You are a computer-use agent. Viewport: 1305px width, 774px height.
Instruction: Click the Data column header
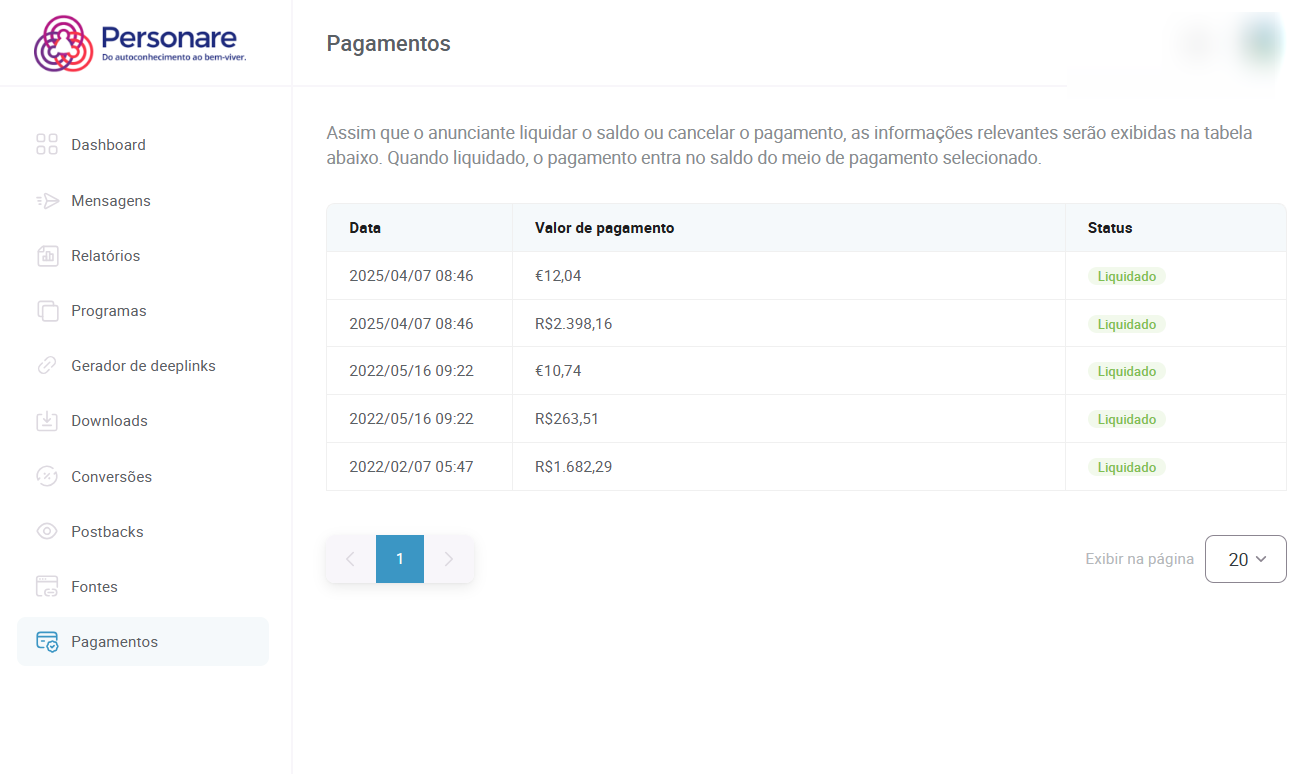[x=365, y=228]
